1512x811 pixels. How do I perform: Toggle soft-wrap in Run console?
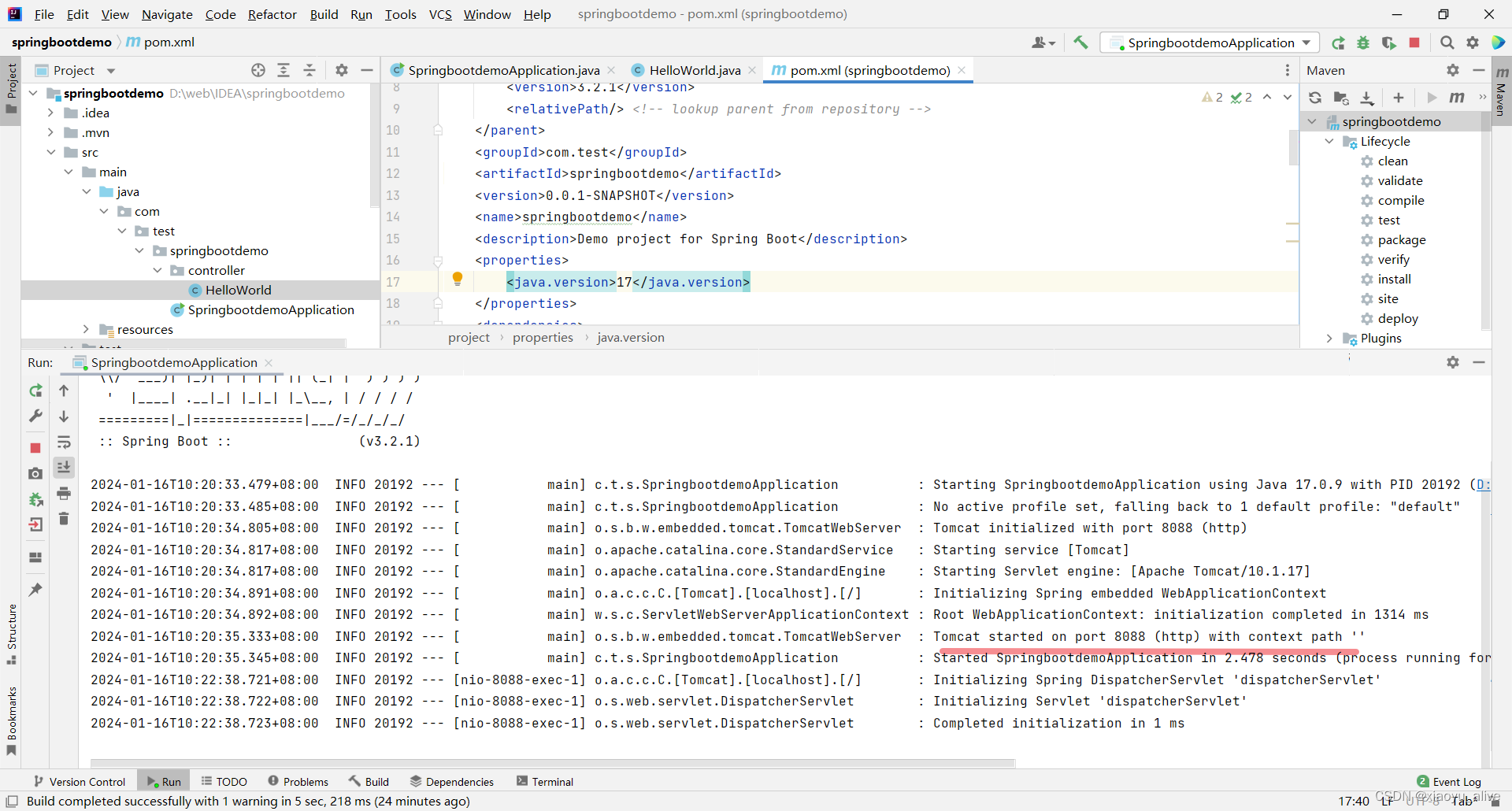pos(64,443)
